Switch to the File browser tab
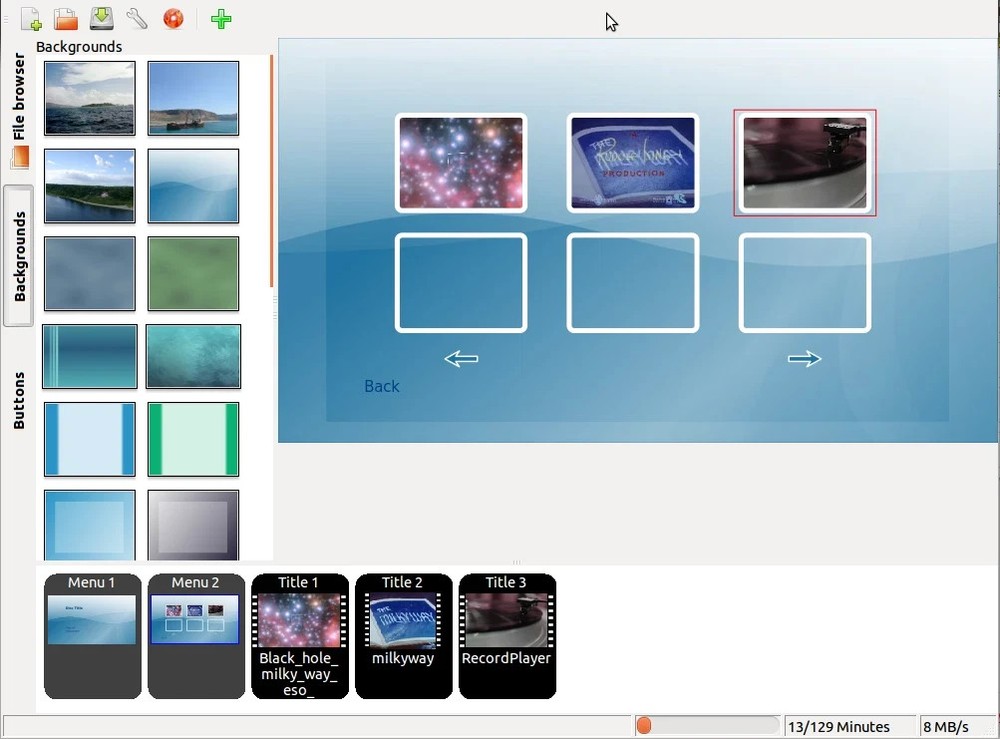This screenshot has height=739, width=1000. 17,97
